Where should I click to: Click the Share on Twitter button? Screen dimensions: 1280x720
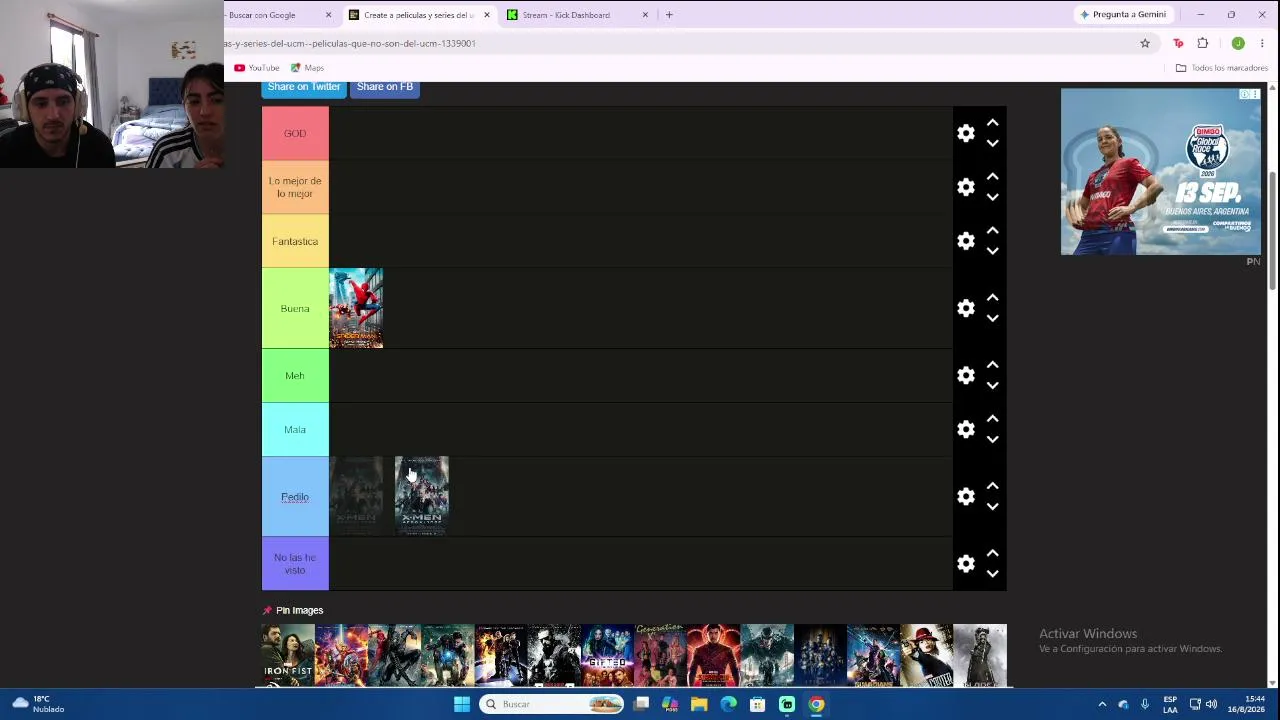pyautogui.click(x=304, y=87)
